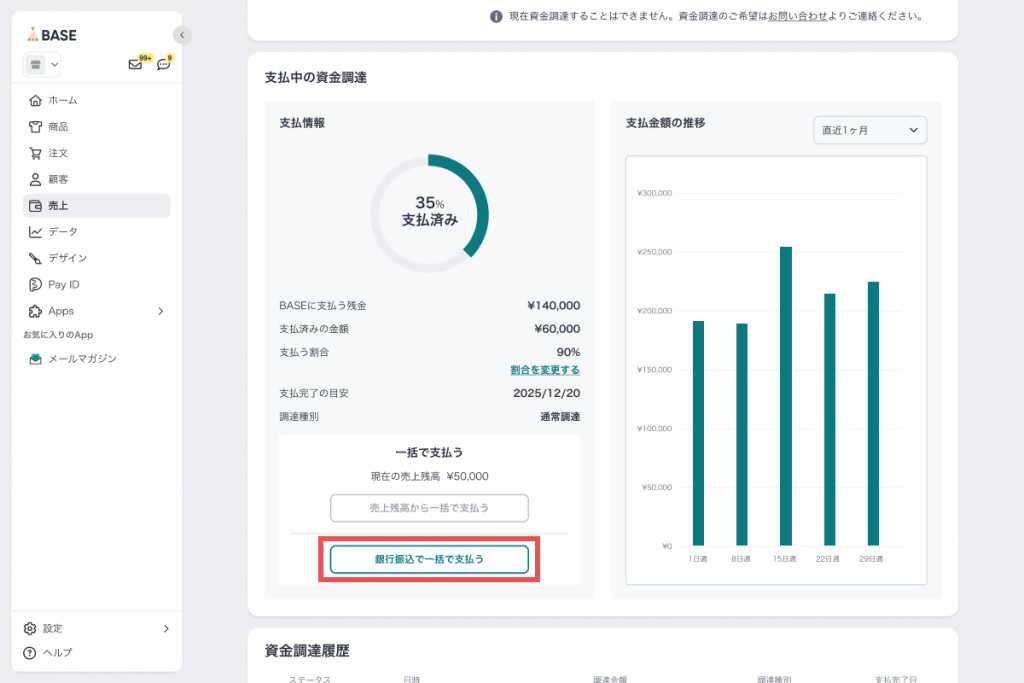This screenshot has width=1024, height=683.
Task: Click the お問い合わせ link
Action: pos(796,17)
